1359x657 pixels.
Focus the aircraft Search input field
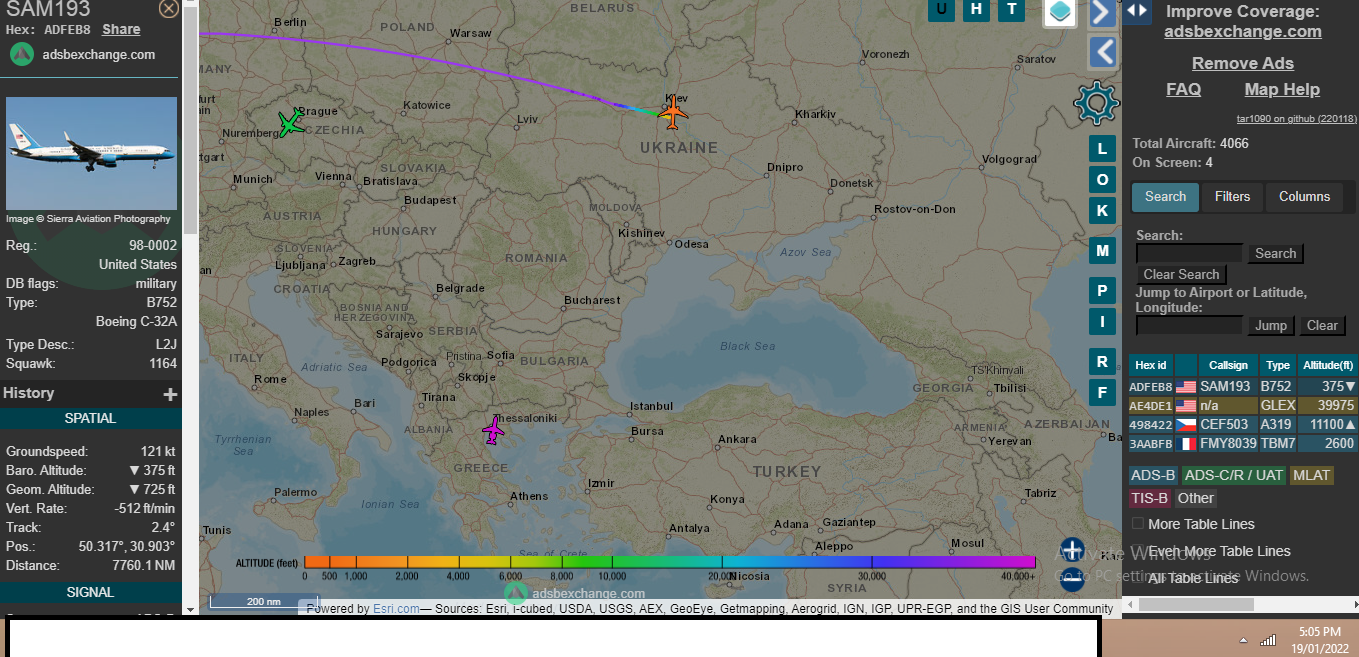coord(1189,254)
